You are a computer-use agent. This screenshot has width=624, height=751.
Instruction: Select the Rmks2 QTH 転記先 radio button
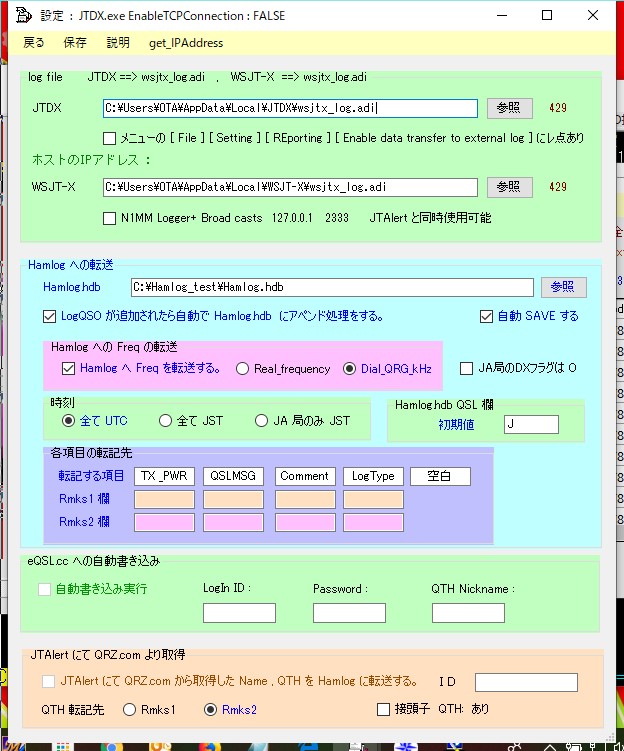(x=210, y=709)
